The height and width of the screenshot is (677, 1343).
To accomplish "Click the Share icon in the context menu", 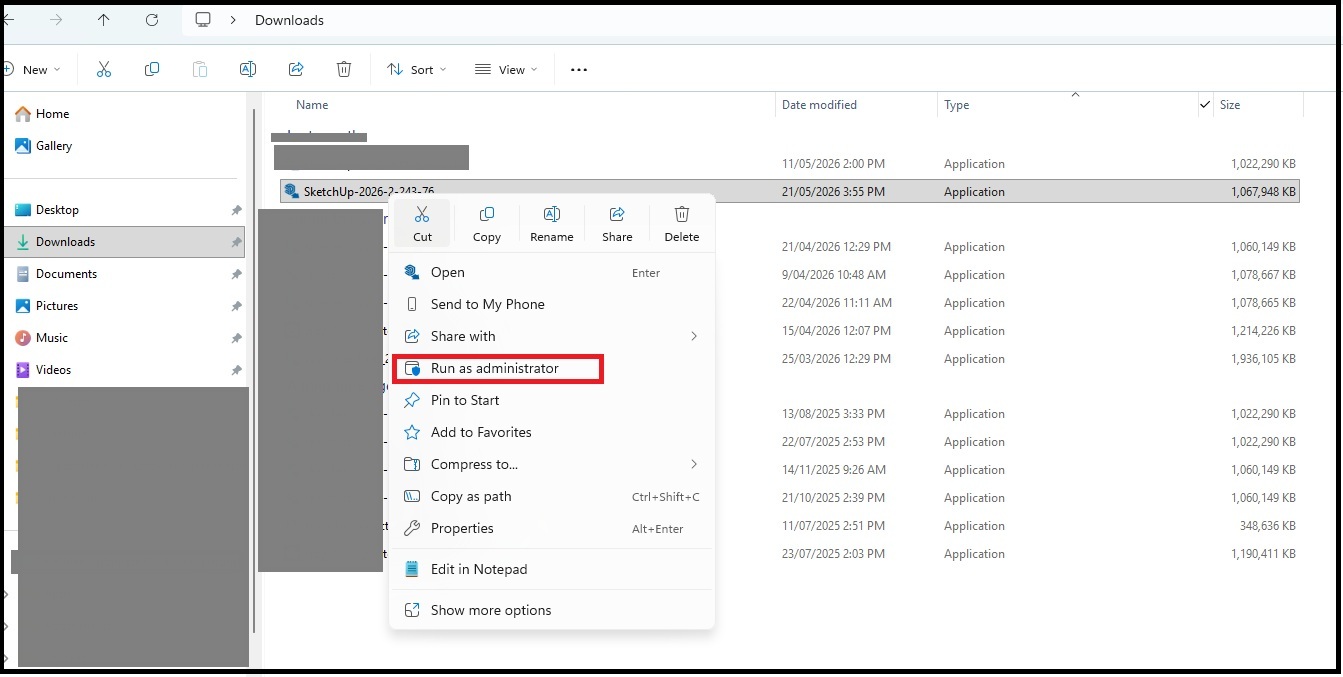I will click(617, 214).
